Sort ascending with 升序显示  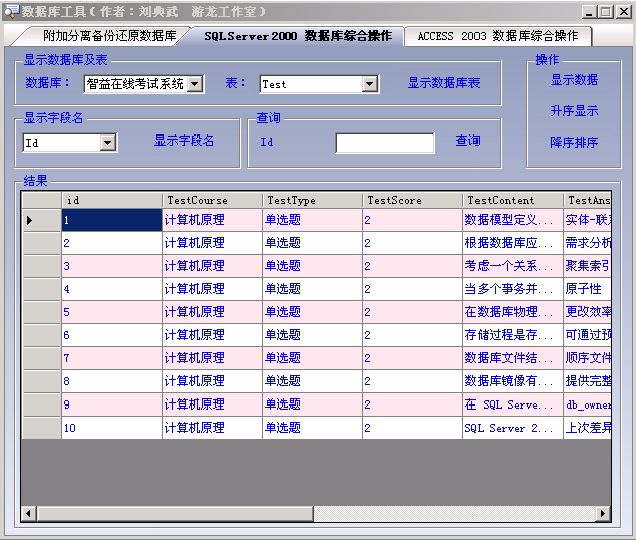click(574, 111)
